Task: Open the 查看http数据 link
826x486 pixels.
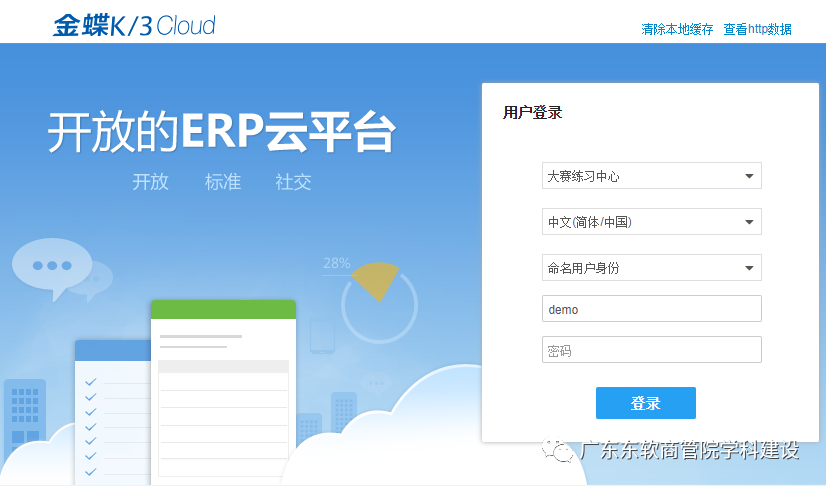Action: point(757,30)
